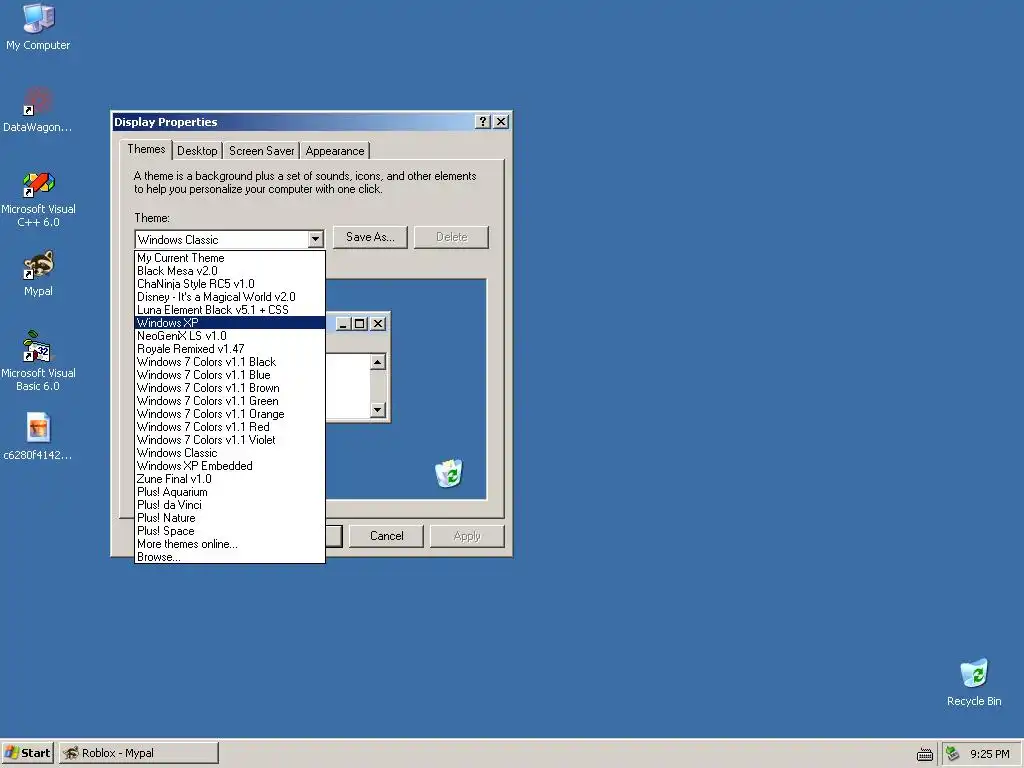This screenshot has width=1024, height=768.
Task: Choose Black Mesa v2.0 theme
Action: coord(230,271)
